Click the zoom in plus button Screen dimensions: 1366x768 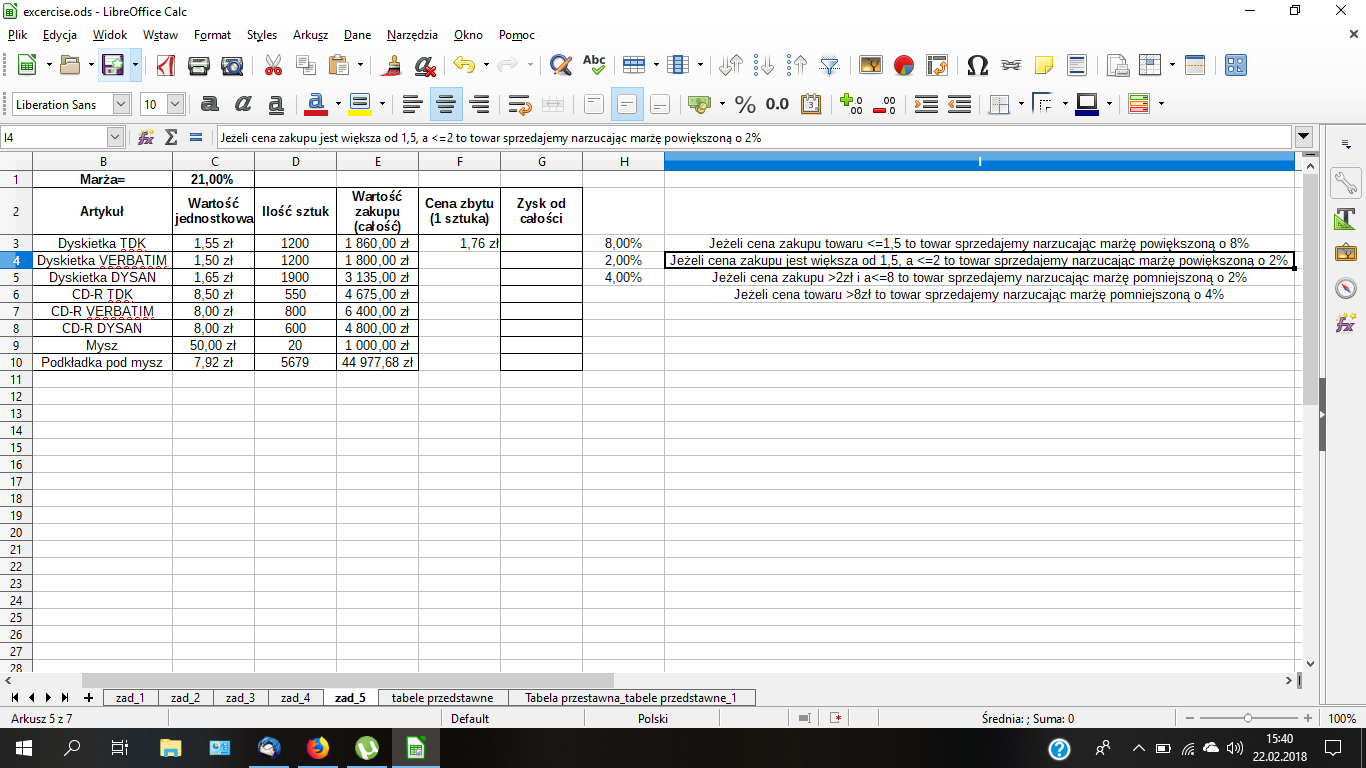pyautogui.click(x=1308, y=718)
